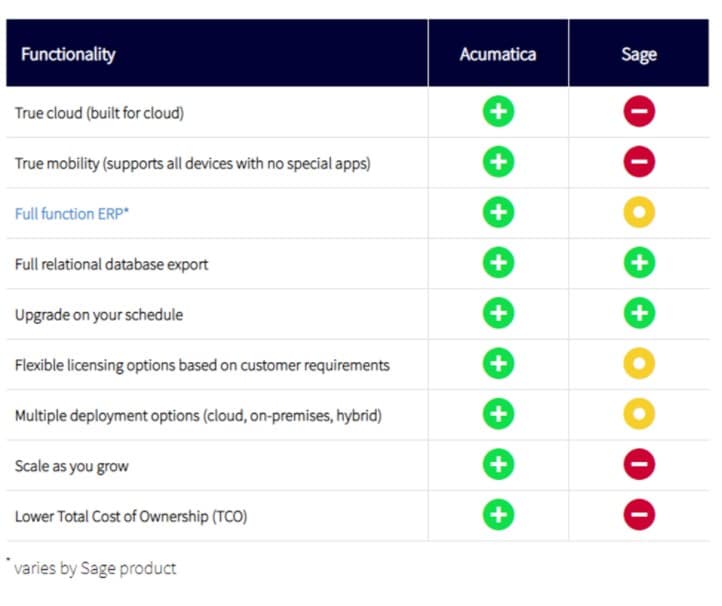Click the Flexible licensing options row label
722x606 pixels.
click(x=202, y=365)
